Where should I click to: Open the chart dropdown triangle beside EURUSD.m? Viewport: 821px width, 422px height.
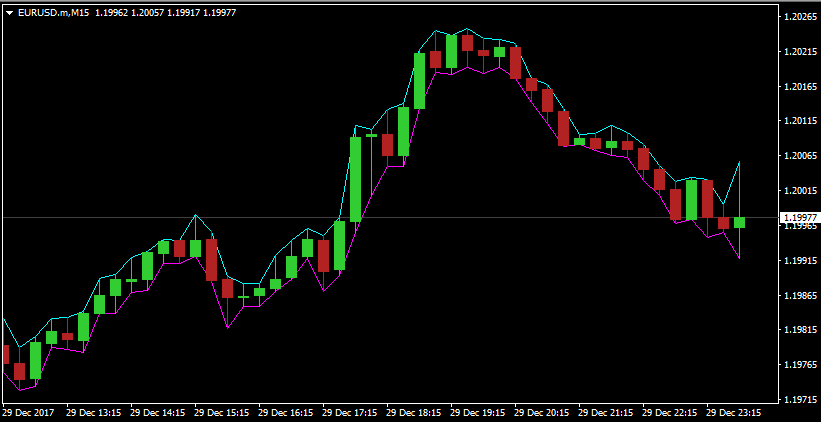pos(10,13)
